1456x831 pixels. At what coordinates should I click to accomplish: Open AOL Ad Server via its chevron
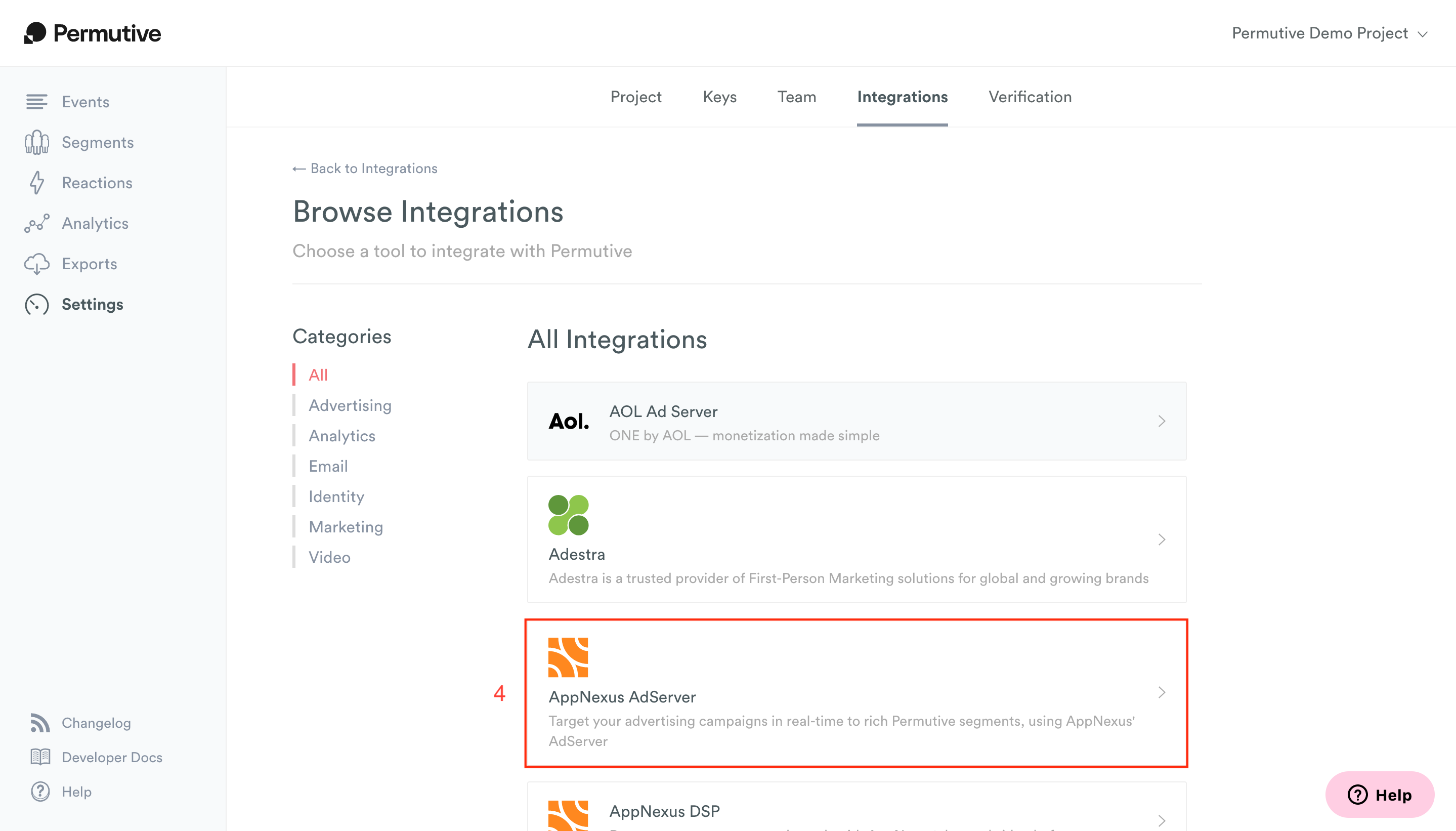[x=1162, y=421]
